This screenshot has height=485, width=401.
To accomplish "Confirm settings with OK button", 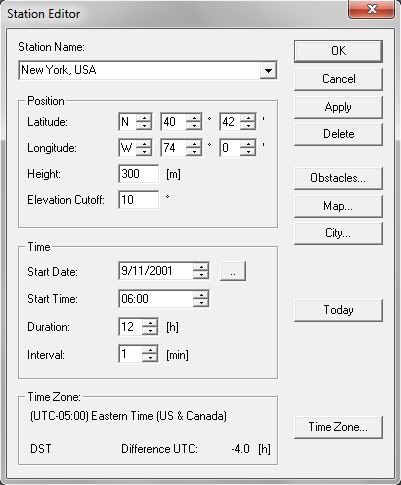I will click(338, 51).
